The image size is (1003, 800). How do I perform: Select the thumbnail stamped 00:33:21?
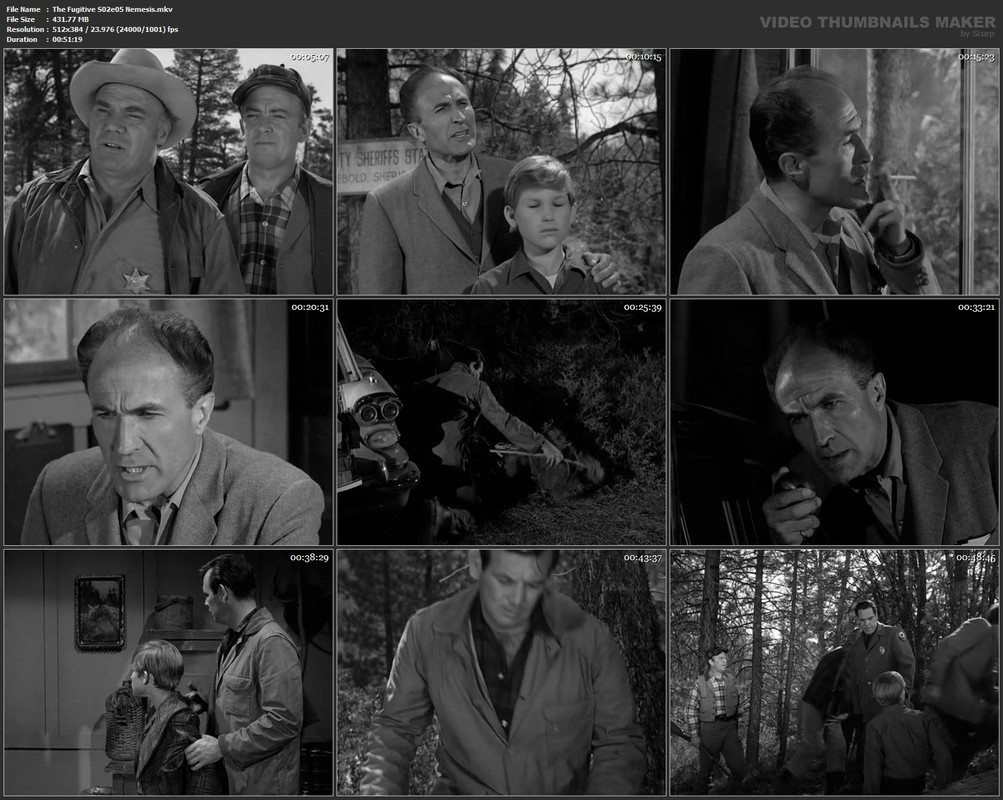click(834, 422)
